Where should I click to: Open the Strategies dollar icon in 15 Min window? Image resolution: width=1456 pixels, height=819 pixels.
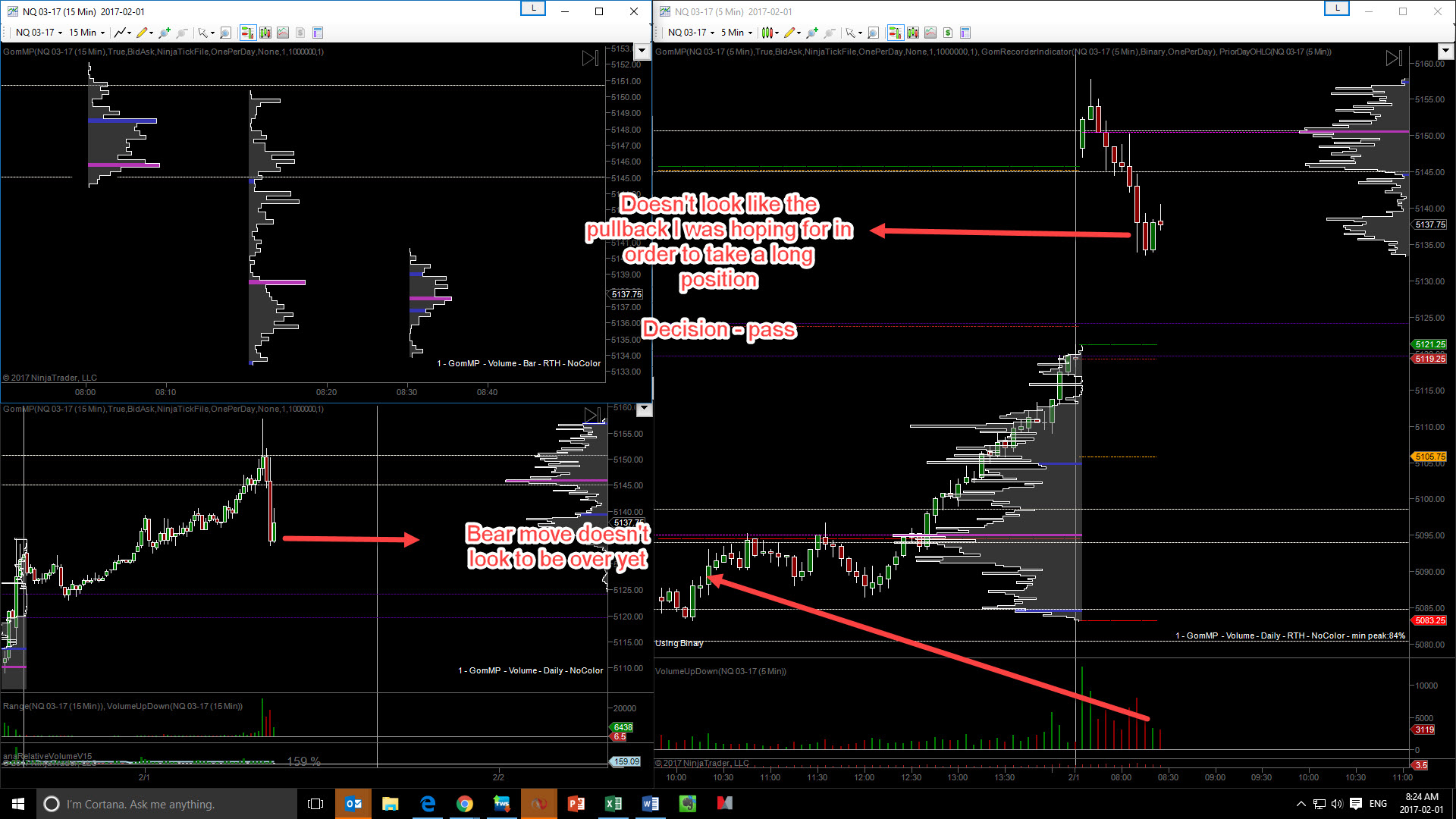tap(300, 33)
